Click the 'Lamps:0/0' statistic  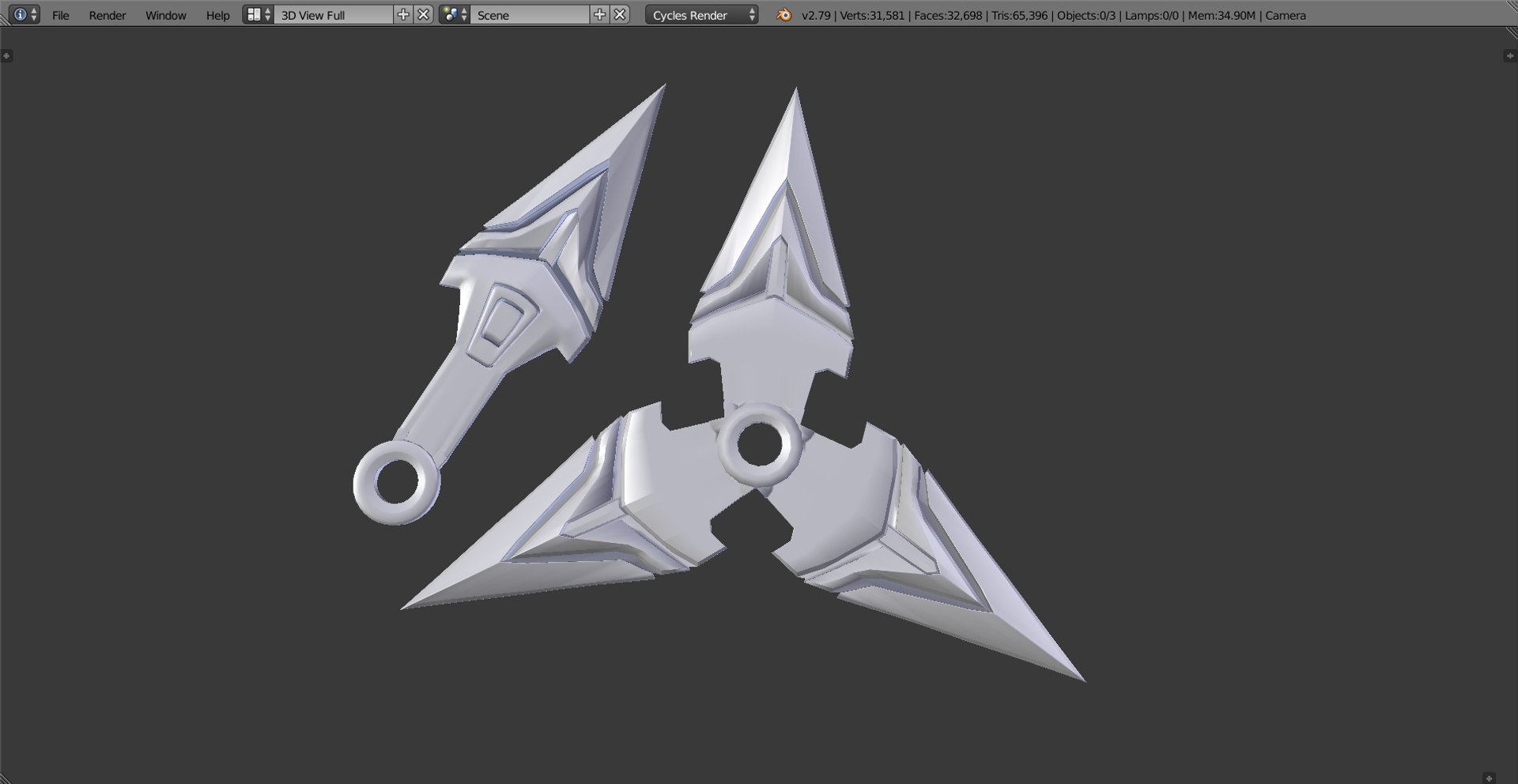(x=1151, y=15)
